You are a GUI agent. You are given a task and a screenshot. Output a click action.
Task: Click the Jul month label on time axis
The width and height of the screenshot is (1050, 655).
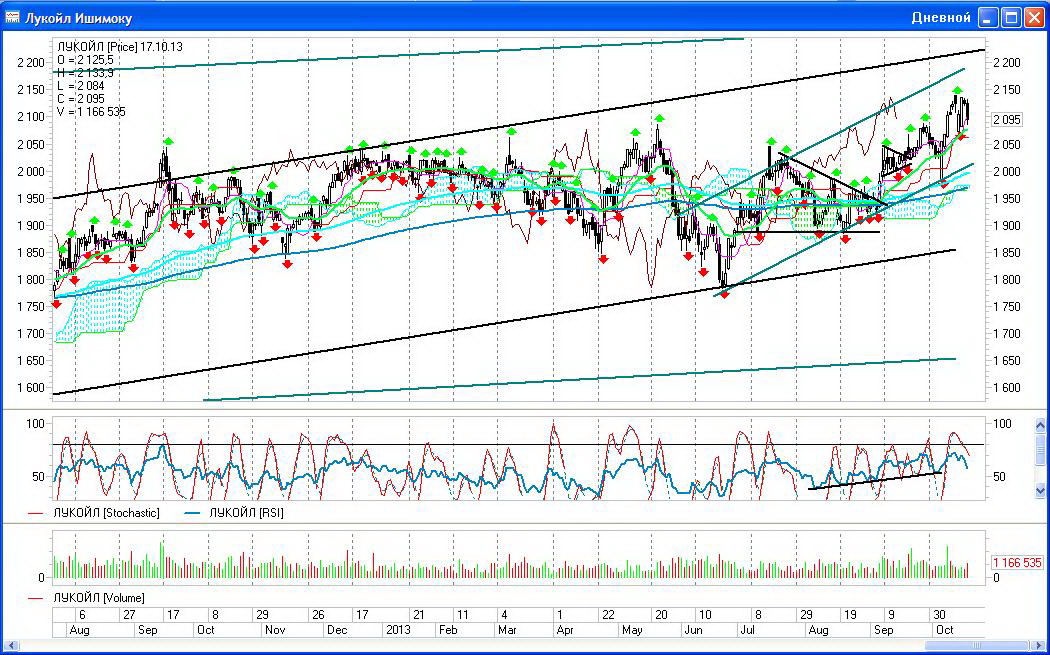point(748,630)
